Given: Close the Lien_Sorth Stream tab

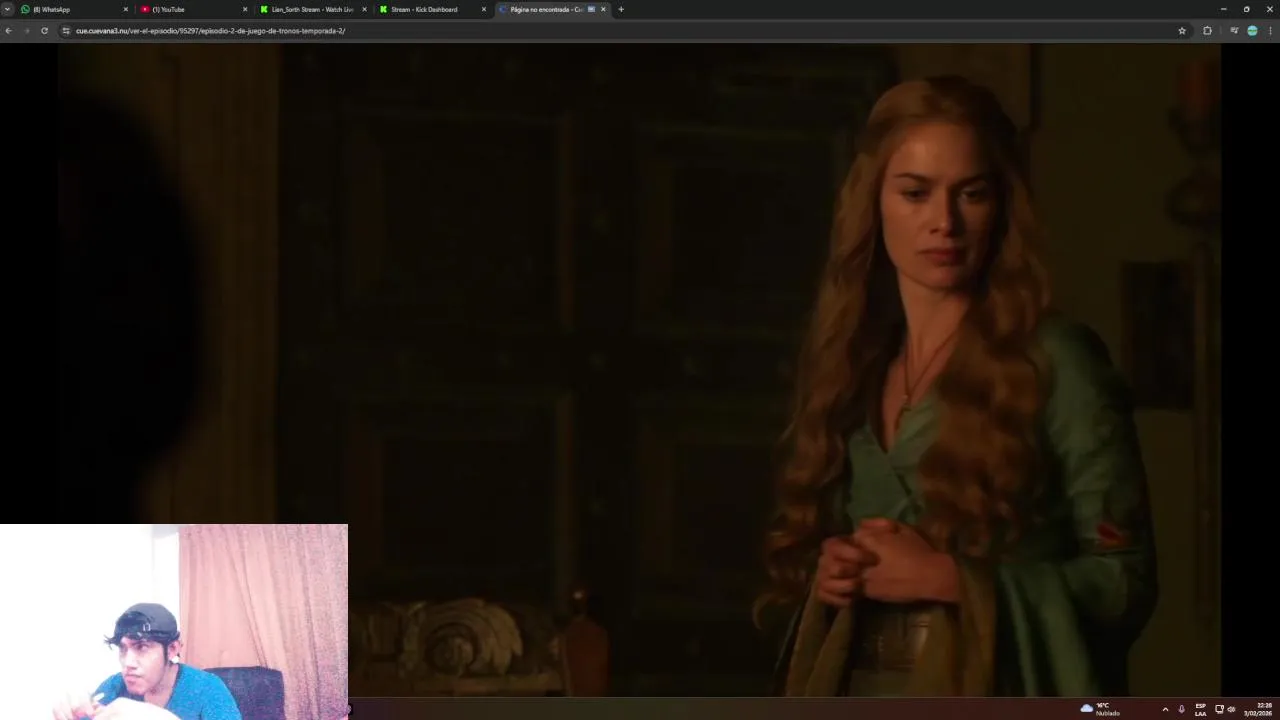Looking at the screenshot, I should click(x=364, y=9).
